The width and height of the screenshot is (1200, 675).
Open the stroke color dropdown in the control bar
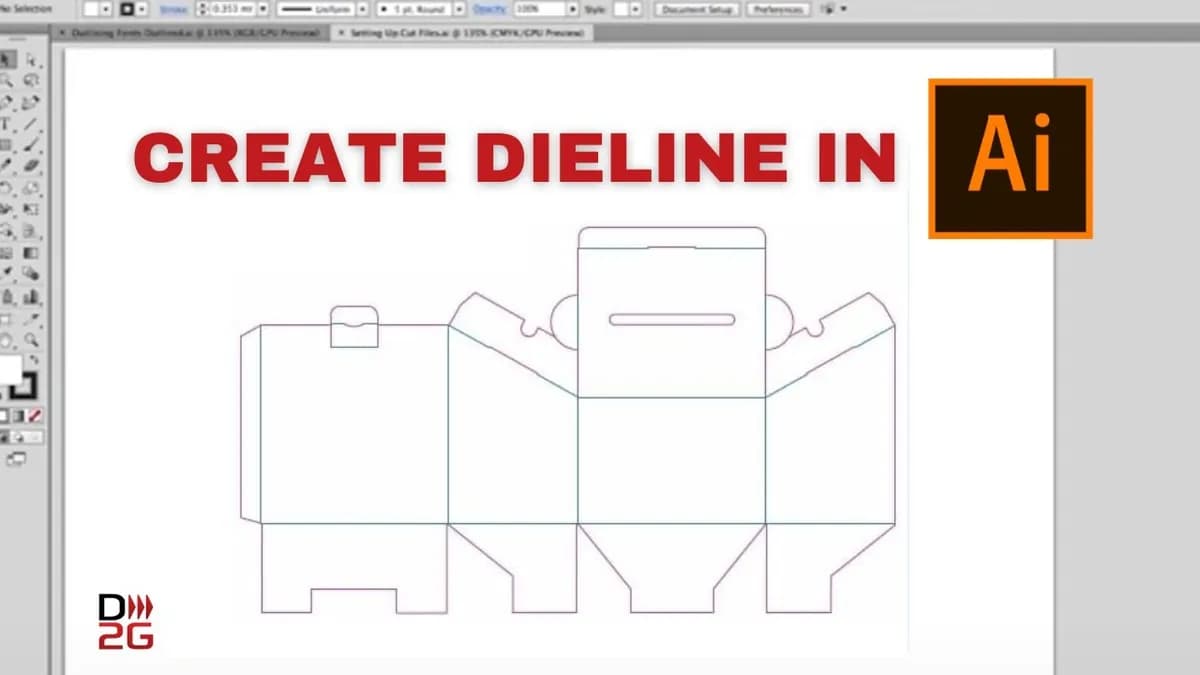[x=144, y=9]
